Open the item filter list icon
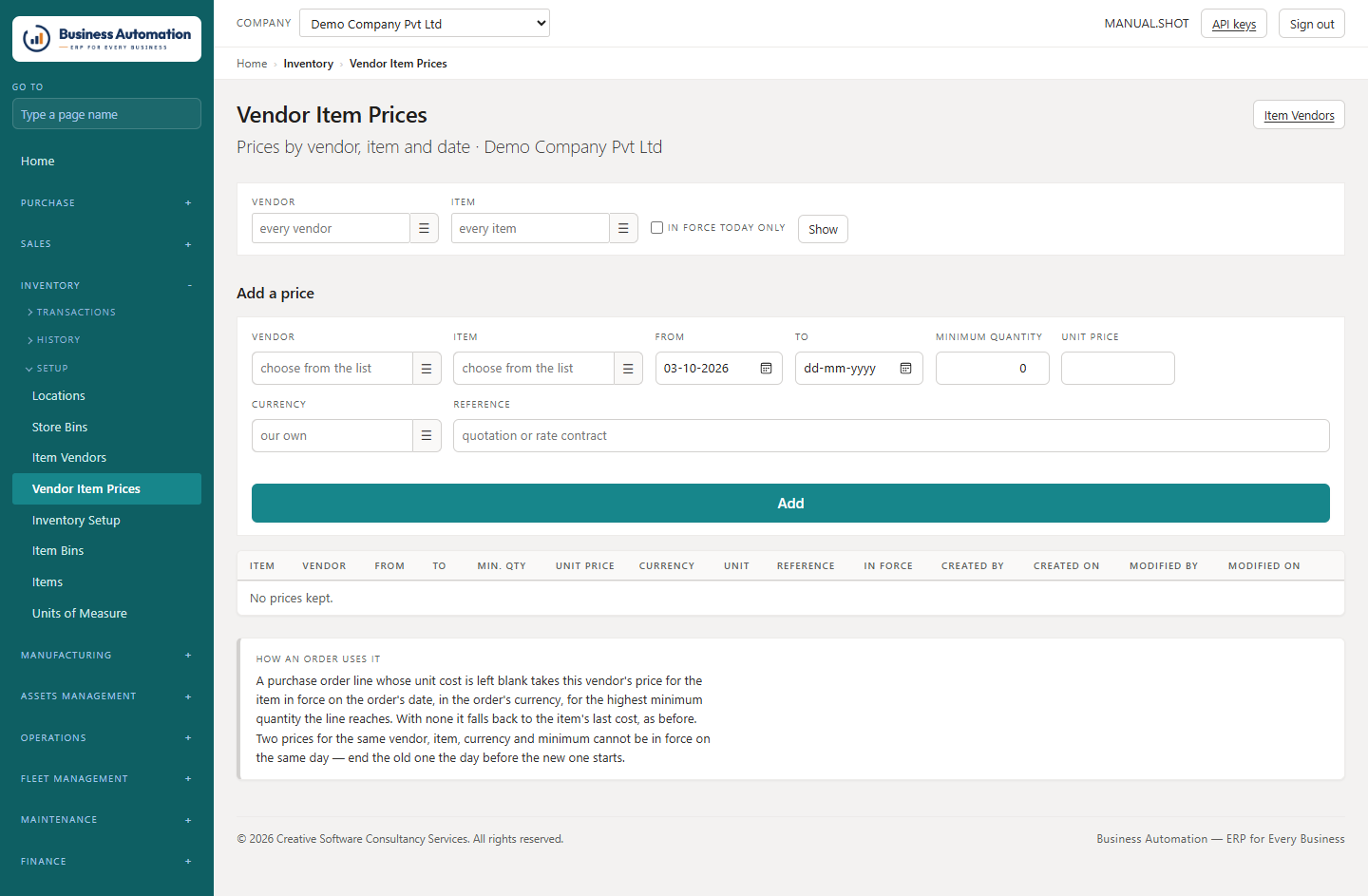This screenshot has width=1368, height=896. [x=623, y=229]
